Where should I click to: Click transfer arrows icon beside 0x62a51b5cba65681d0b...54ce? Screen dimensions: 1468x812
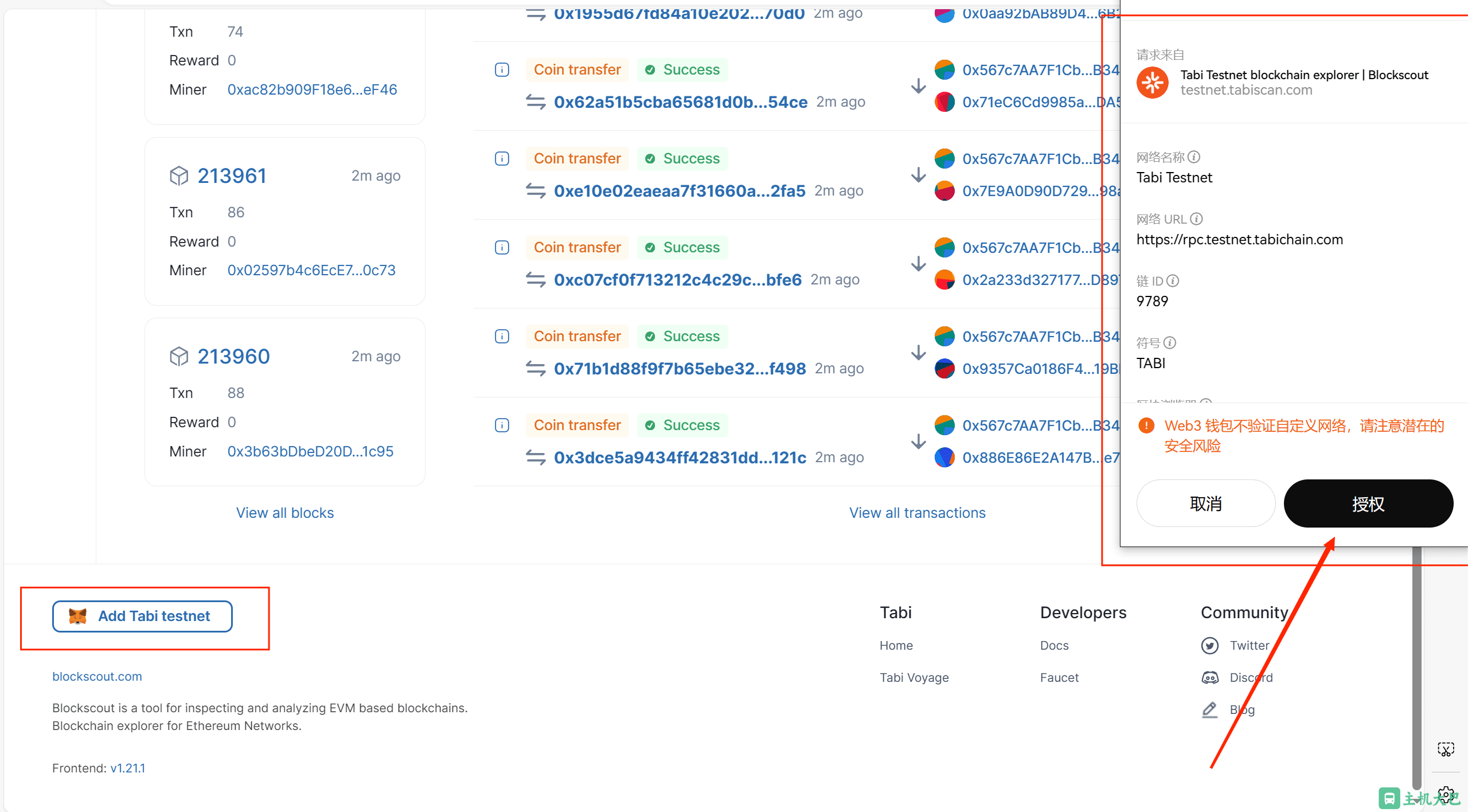[536, 102]
